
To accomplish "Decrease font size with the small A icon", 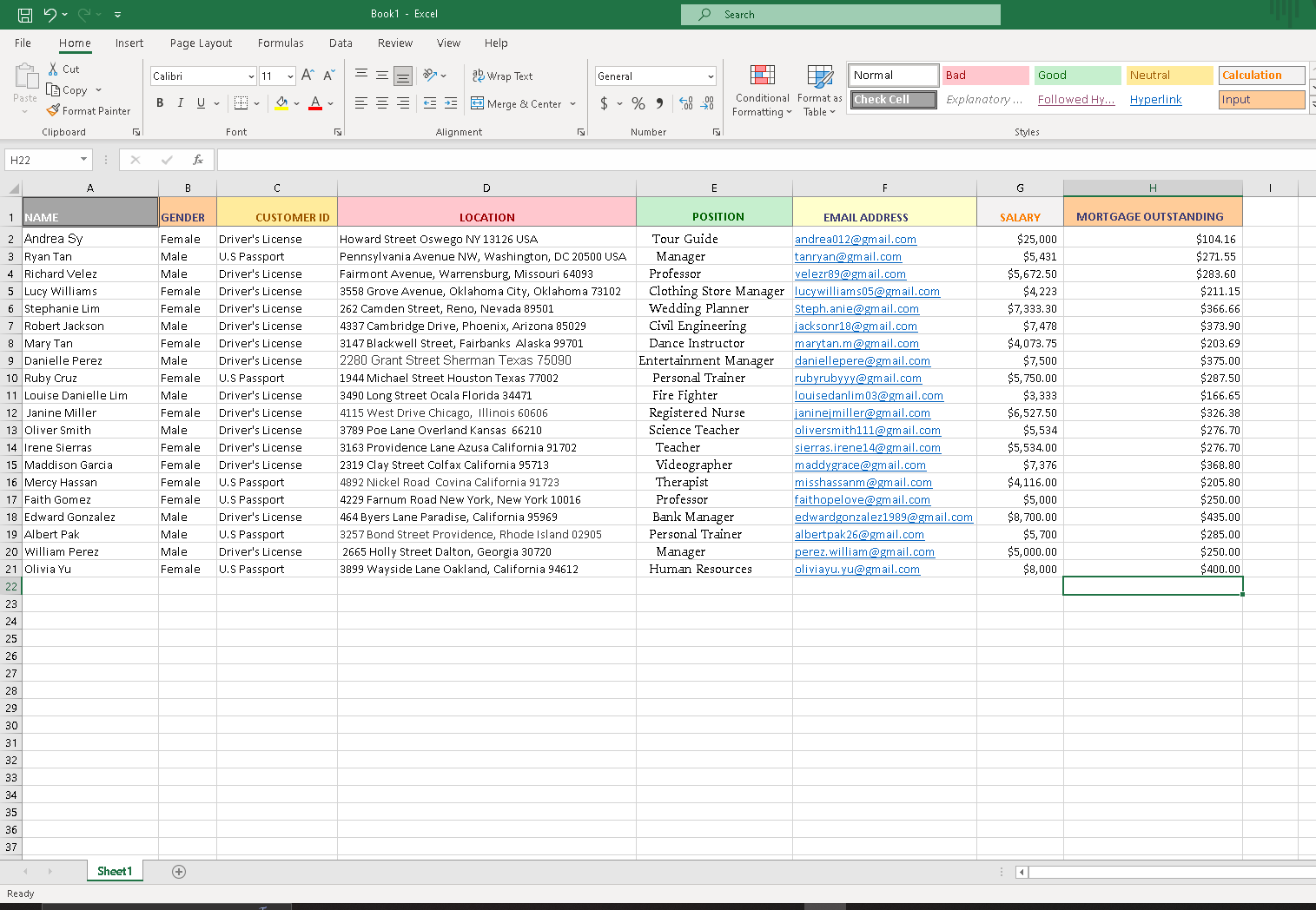I will [x=329, y=76].
